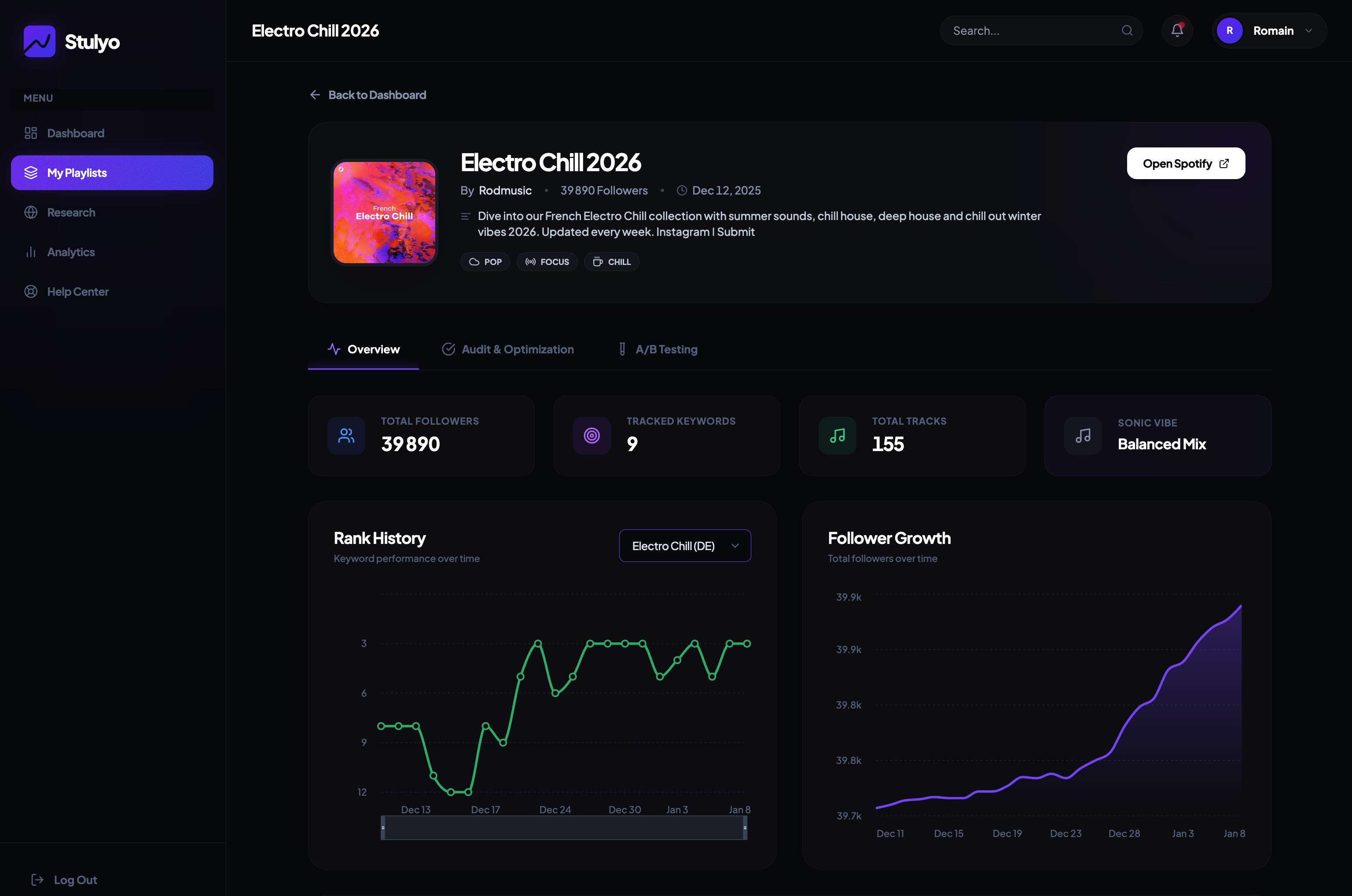1352x896 pixels.
Task: Toggle the CHILL tag on the playlist
Action: 611,261
